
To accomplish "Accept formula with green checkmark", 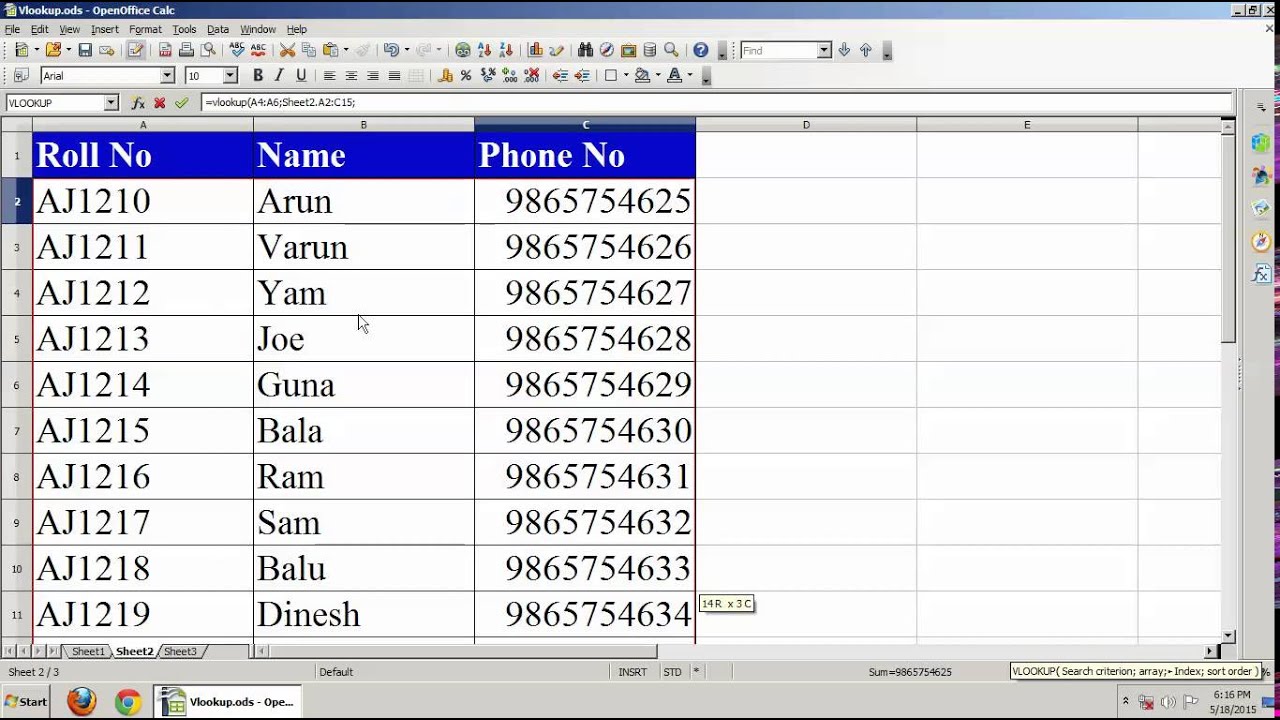I will pyautogui.click(x=181, y=103).
